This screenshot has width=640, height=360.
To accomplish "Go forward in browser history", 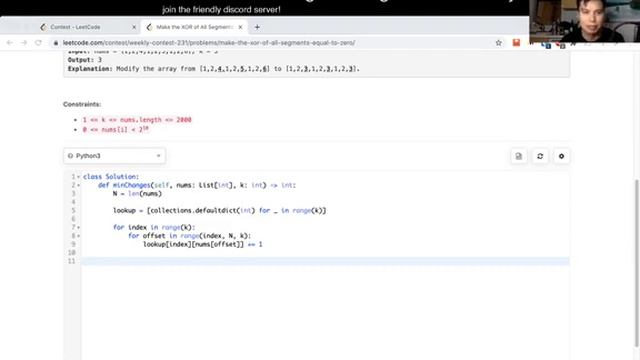I will click(x=24, y=42).
